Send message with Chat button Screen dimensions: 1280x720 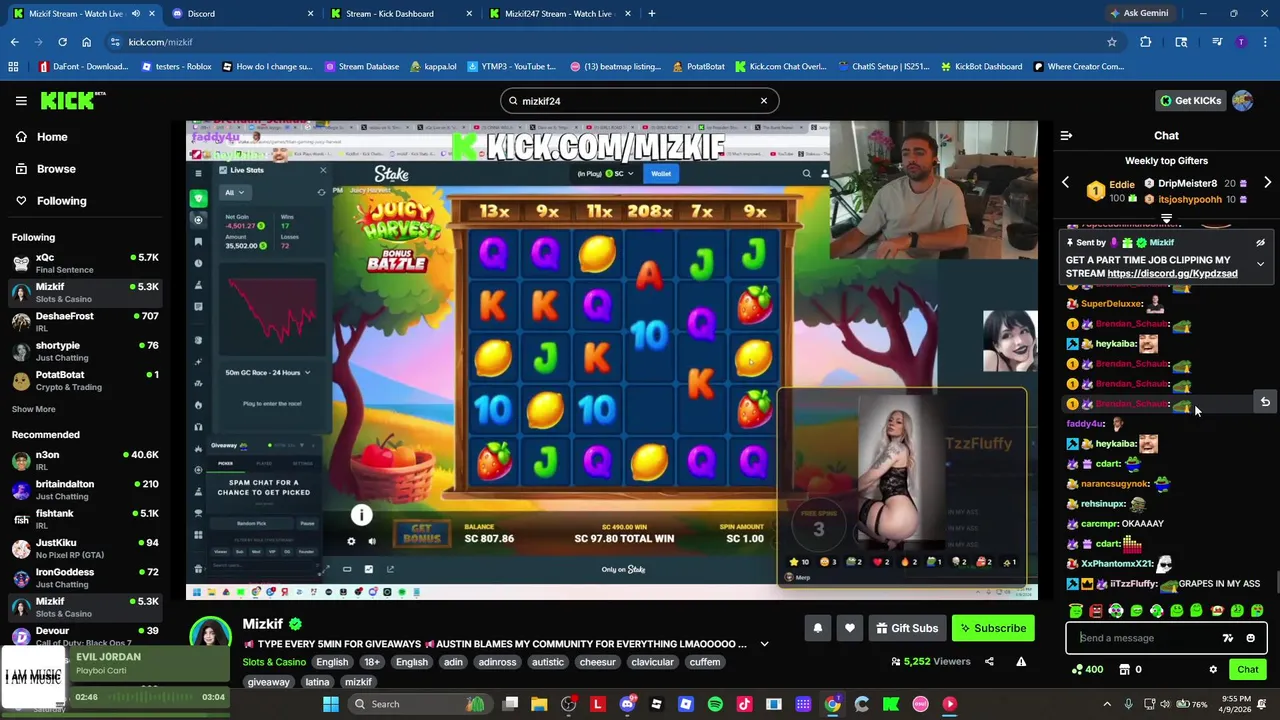1248,670
